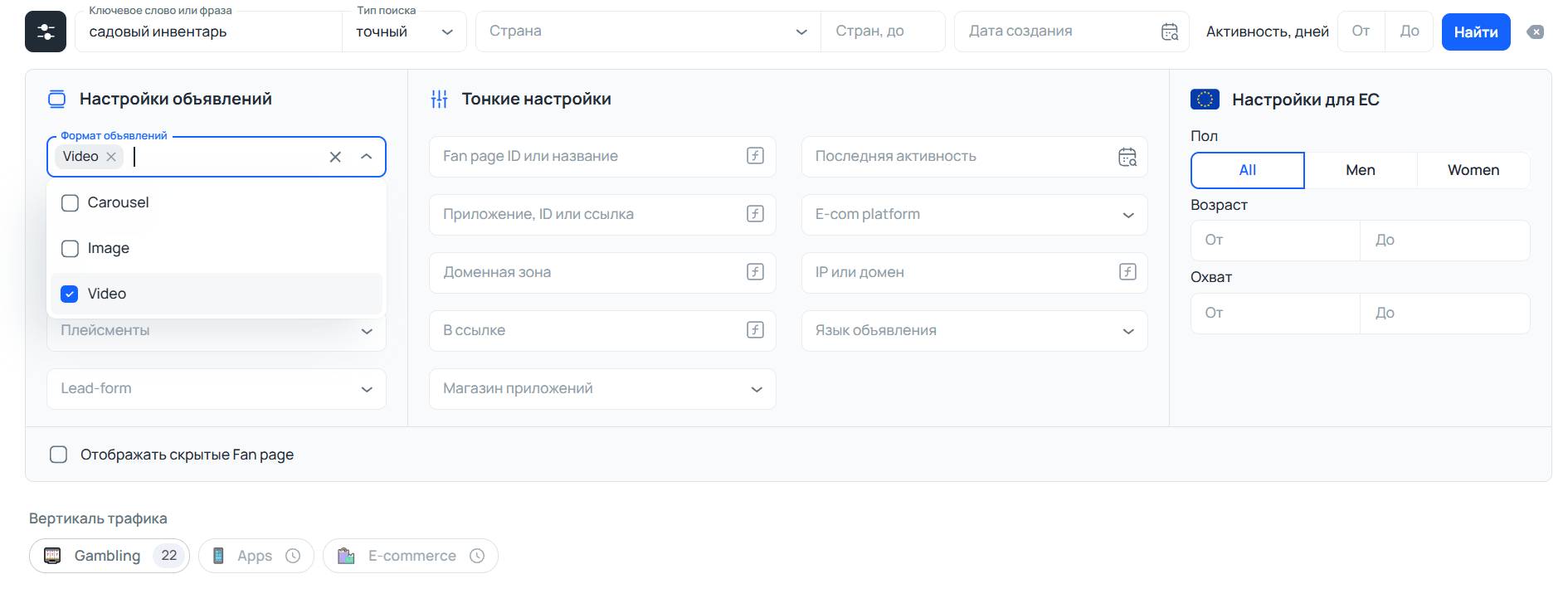The width and height of the screenshot is (1568, 613).
Task: Click the Возраст От field
Action: pos(1276,241)
